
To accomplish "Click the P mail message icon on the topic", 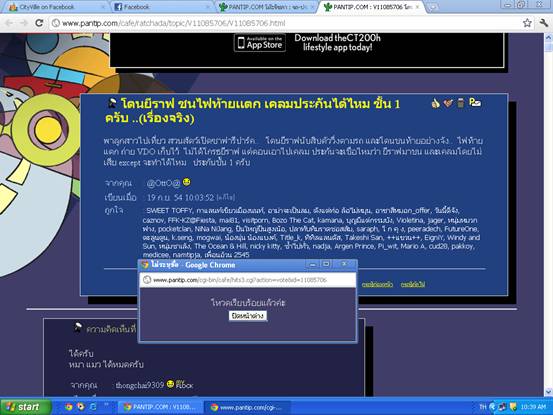I will 475,103.
